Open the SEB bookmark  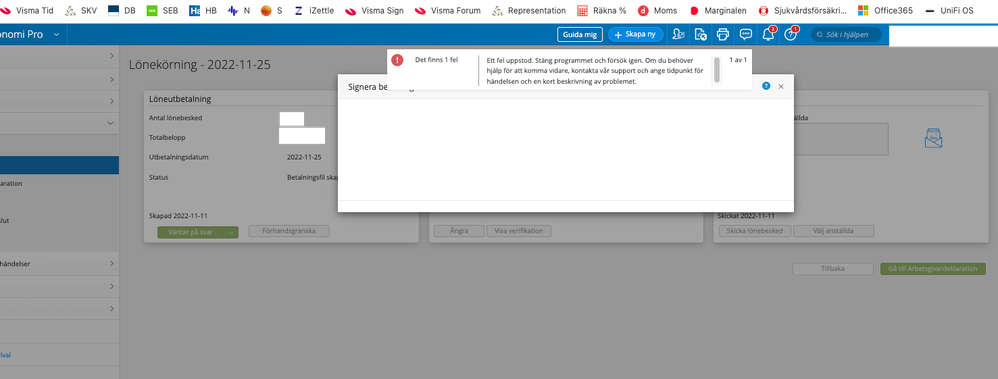pos(162,10)
